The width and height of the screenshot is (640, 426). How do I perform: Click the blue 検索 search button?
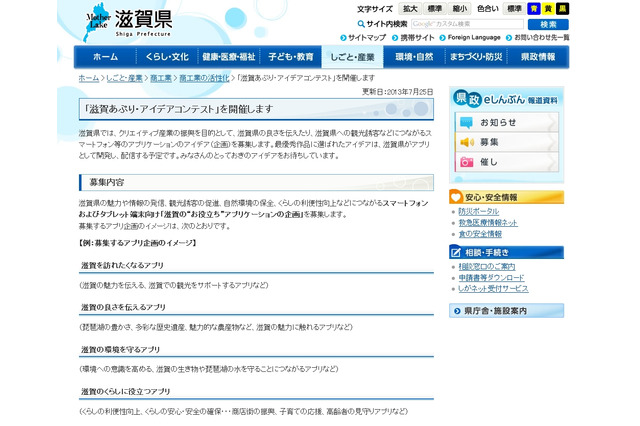[x=548, y=24]
